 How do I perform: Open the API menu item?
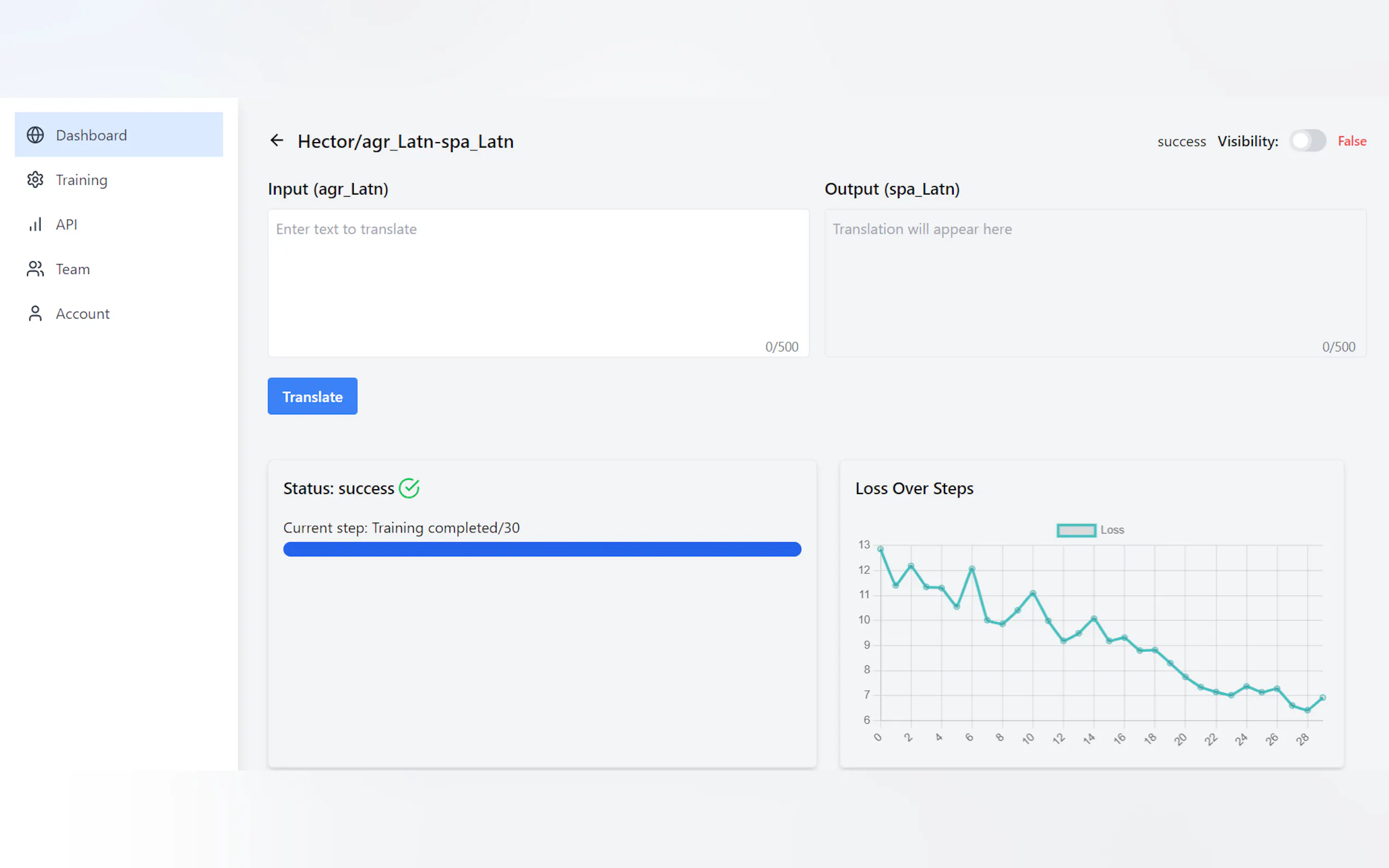pyautogui.click(x=67, y=225)
